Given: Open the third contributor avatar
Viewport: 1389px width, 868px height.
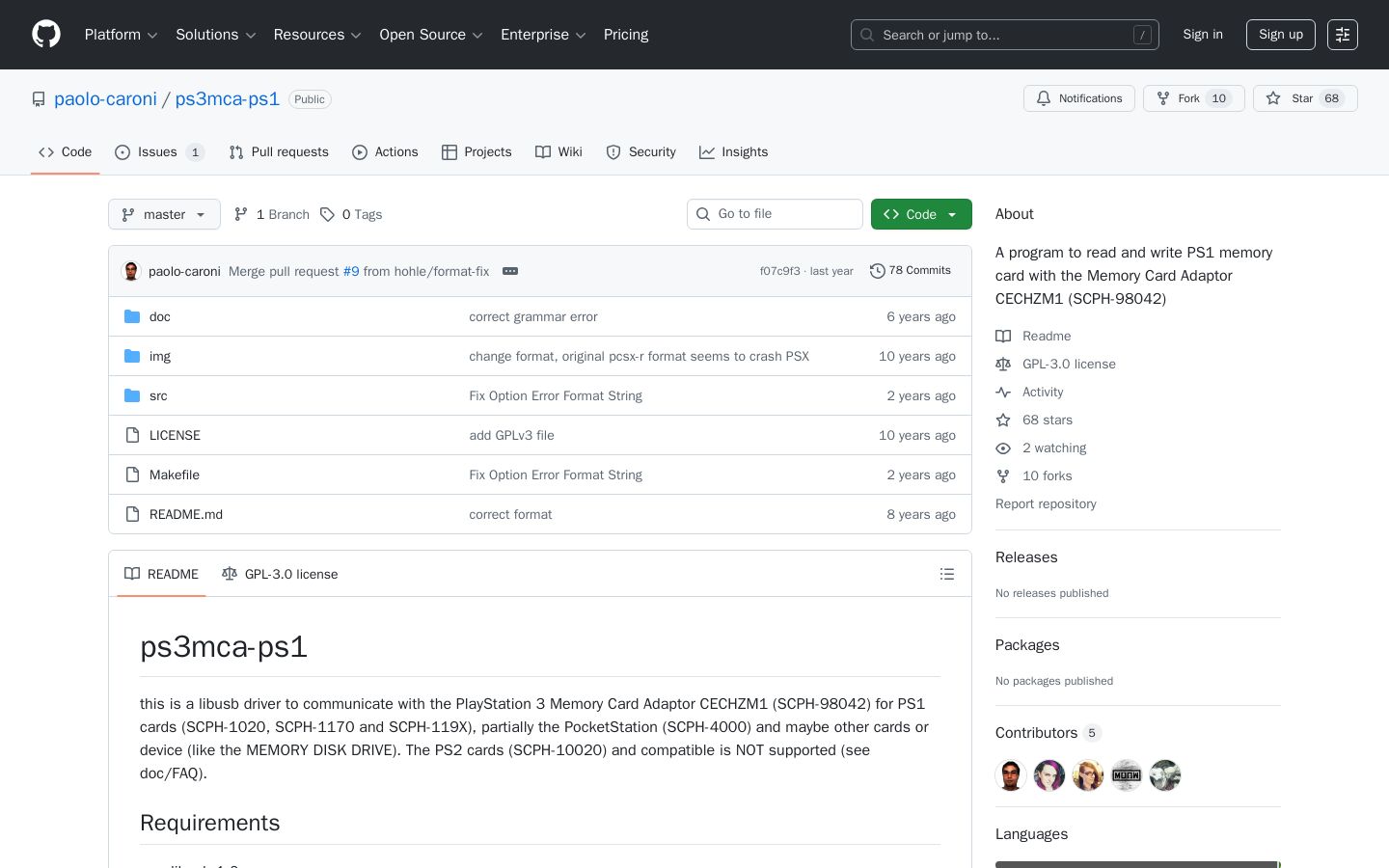Looking at the screenshot, I should [1088, 775].
